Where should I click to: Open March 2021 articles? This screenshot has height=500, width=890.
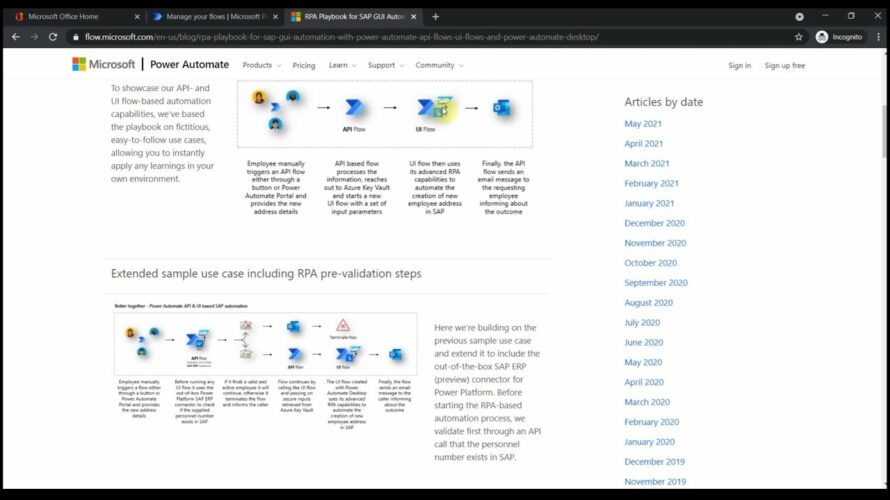point(647,163)
